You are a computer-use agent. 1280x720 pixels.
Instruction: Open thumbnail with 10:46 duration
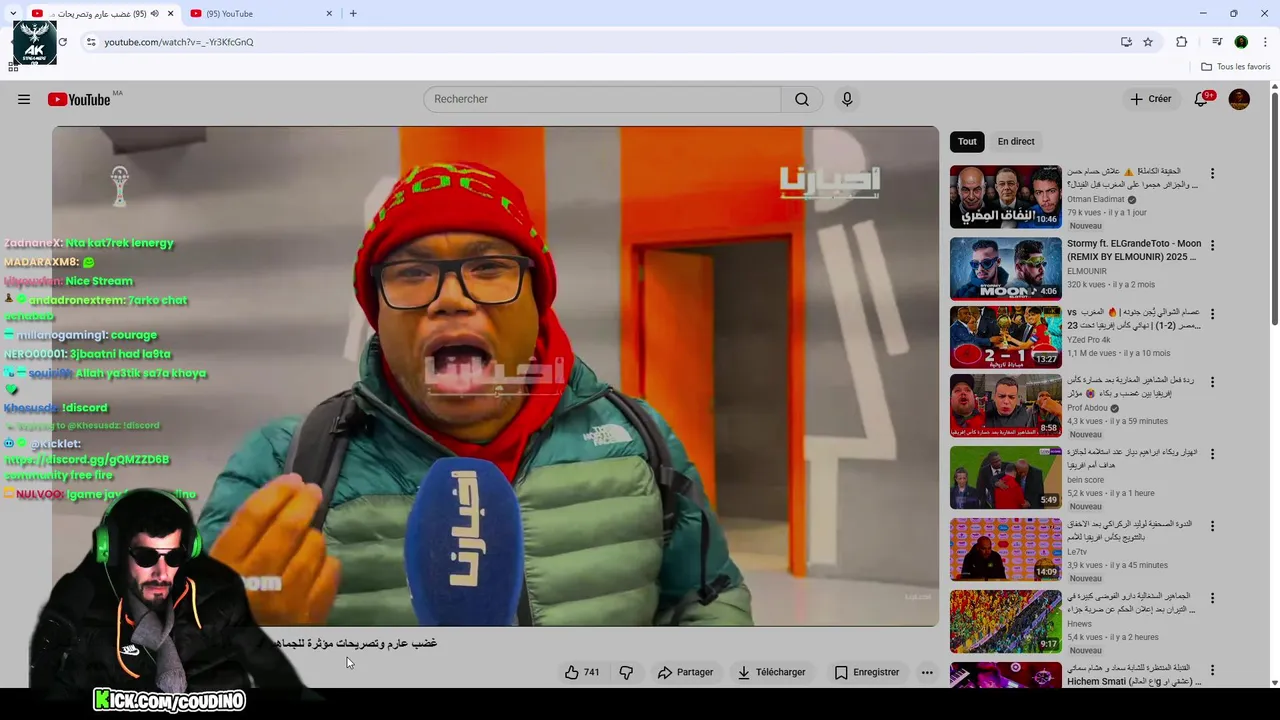1006,196
